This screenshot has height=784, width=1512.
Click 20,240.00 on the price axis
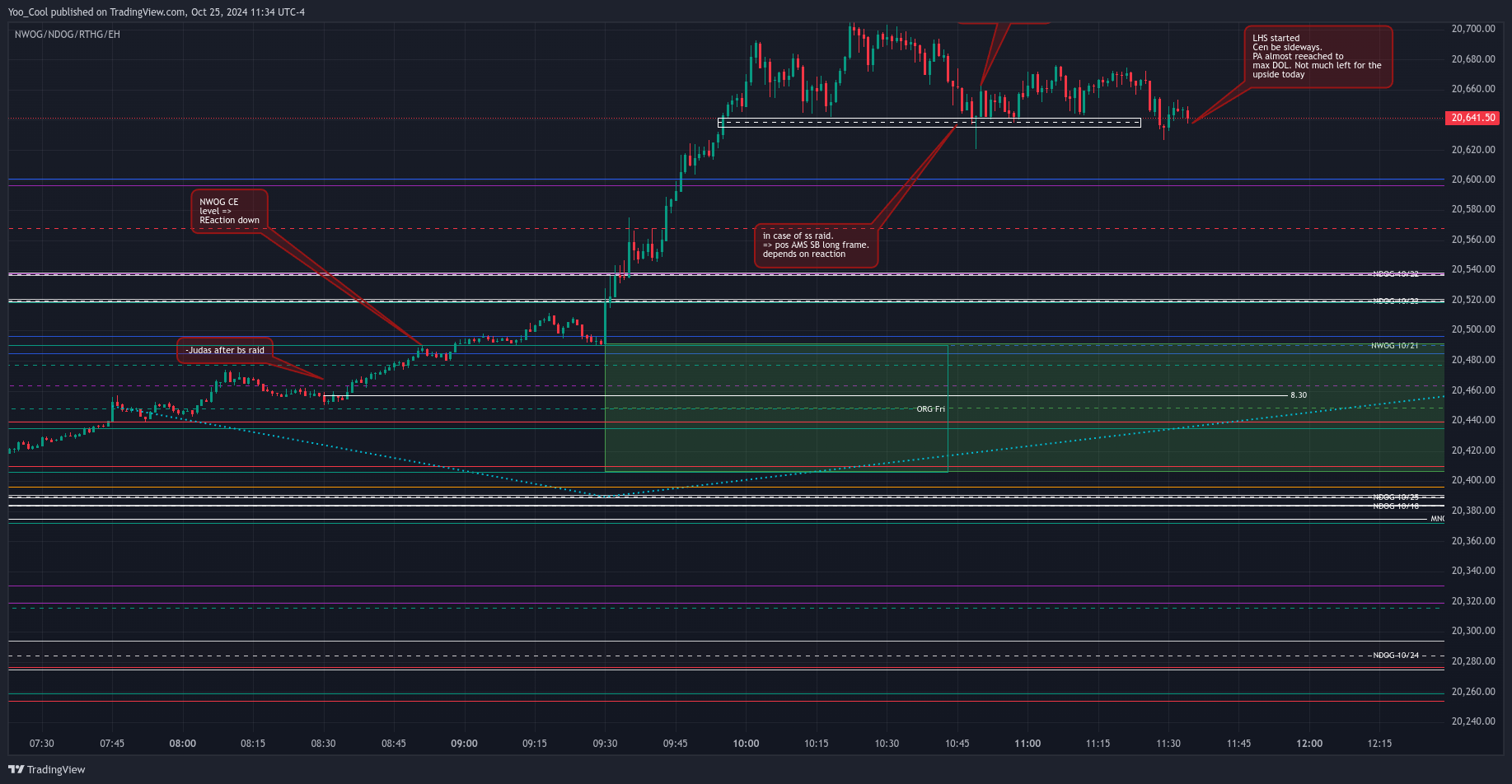point(1473,721)
